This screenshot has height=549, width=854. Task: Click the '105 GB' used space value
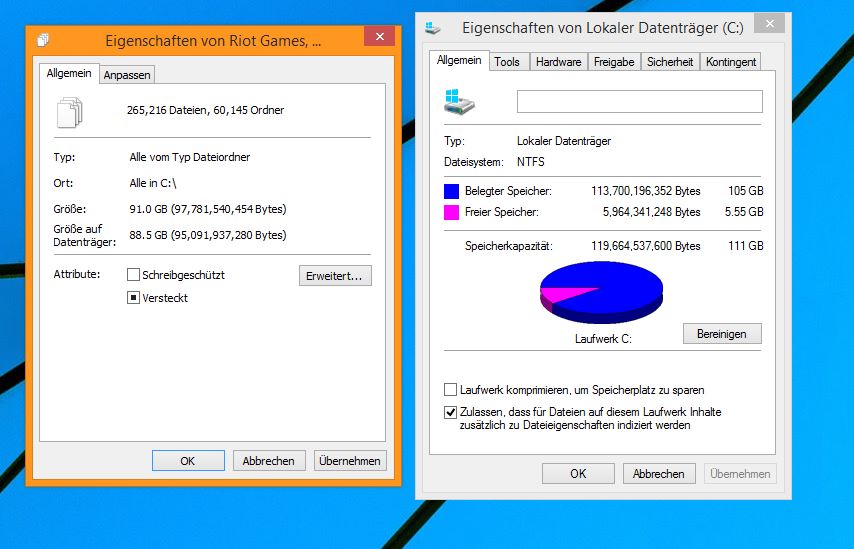click(x=746, y=191)
